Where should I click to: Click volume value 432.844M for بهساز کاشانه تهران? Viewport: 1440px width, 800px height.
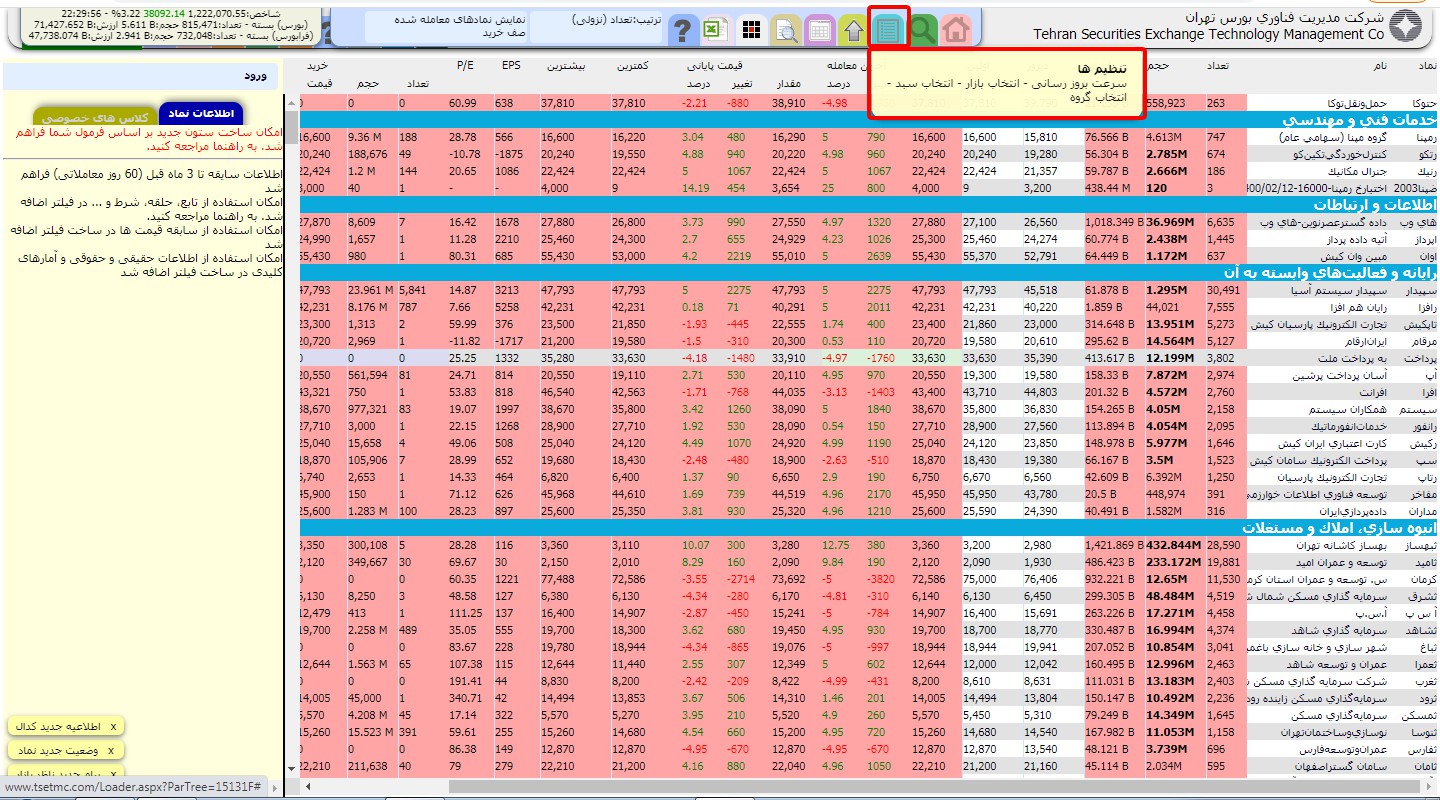coord(1174,546)
